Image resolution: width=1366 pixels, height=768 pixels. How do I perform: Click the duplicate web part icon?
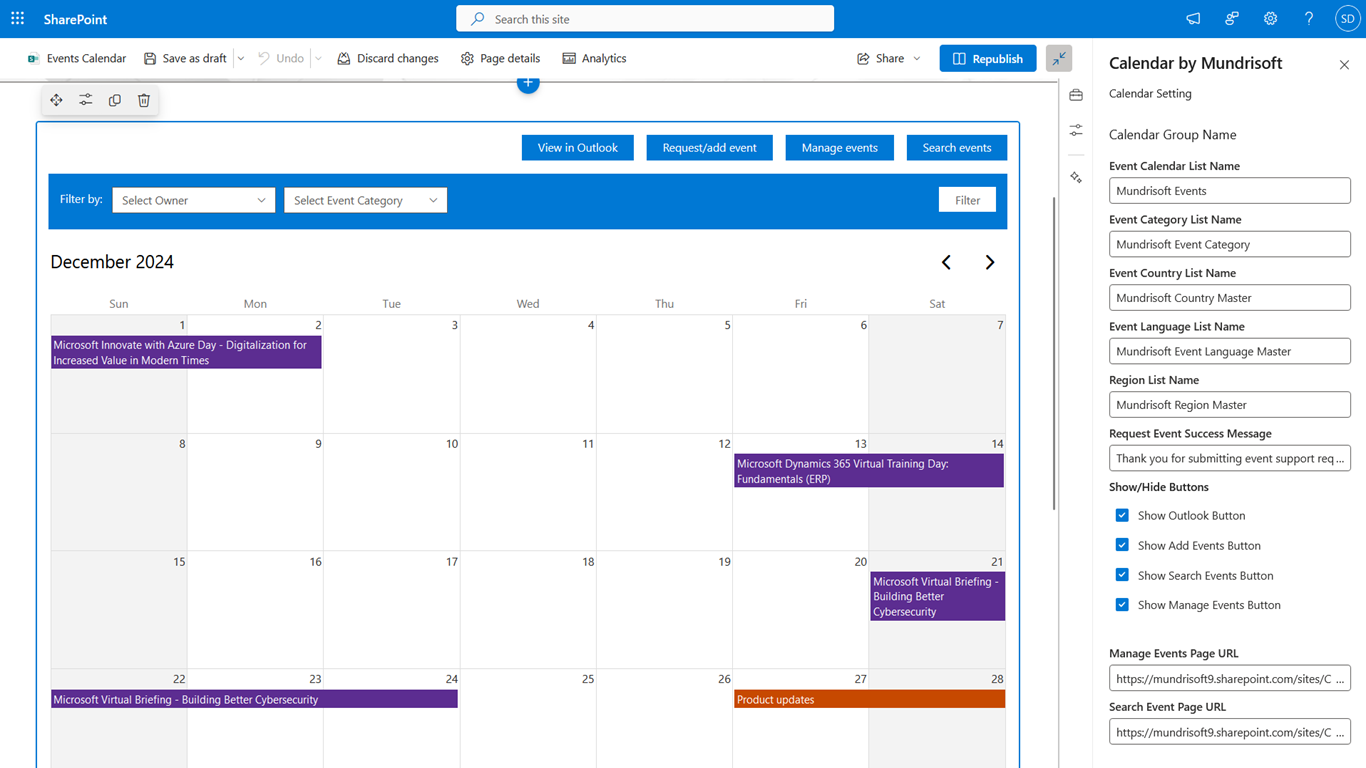[x=115, y=100]
